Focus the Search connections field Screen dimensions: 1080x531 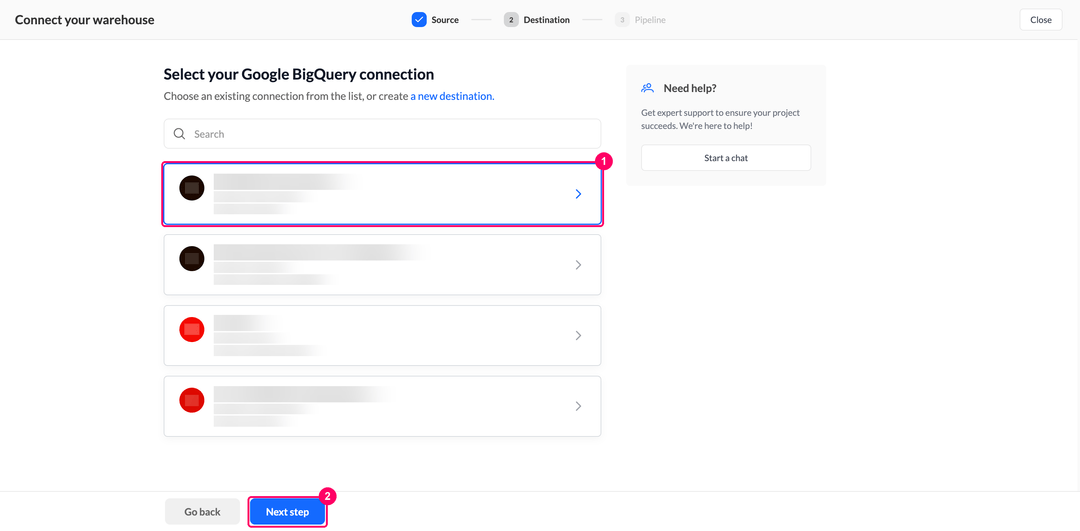tap(382, 134)
